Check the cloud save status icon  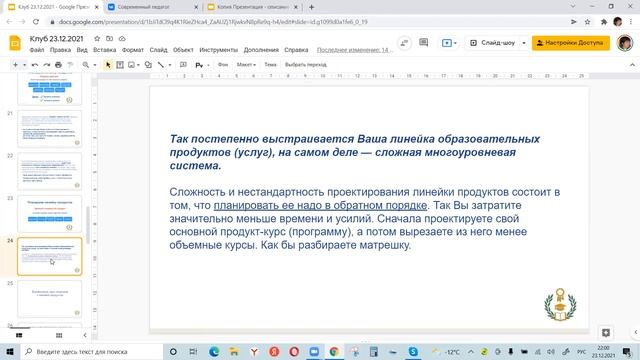[x=122, y=38]
